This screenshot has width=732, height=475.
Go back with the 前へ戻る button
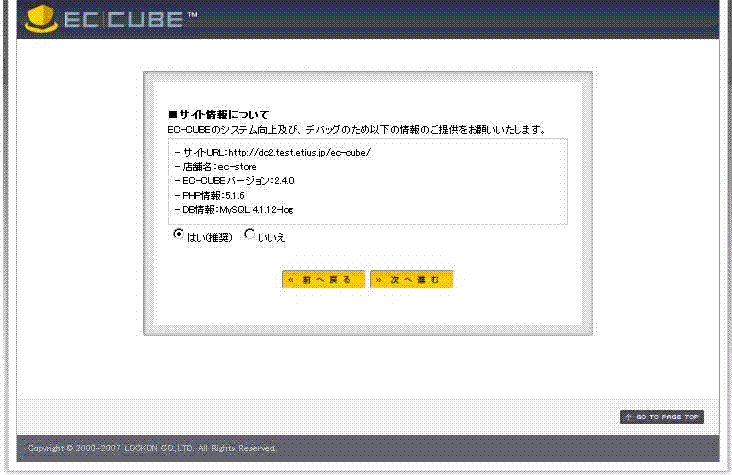[x=324, y=279]
